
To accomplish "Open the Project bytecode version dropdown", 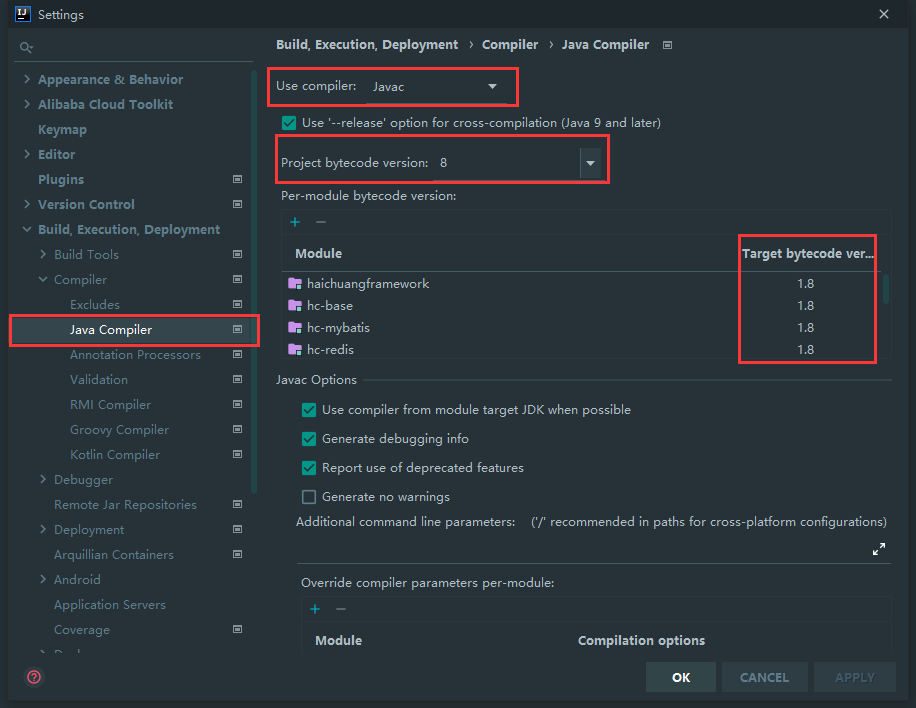I will pos(590,163).
